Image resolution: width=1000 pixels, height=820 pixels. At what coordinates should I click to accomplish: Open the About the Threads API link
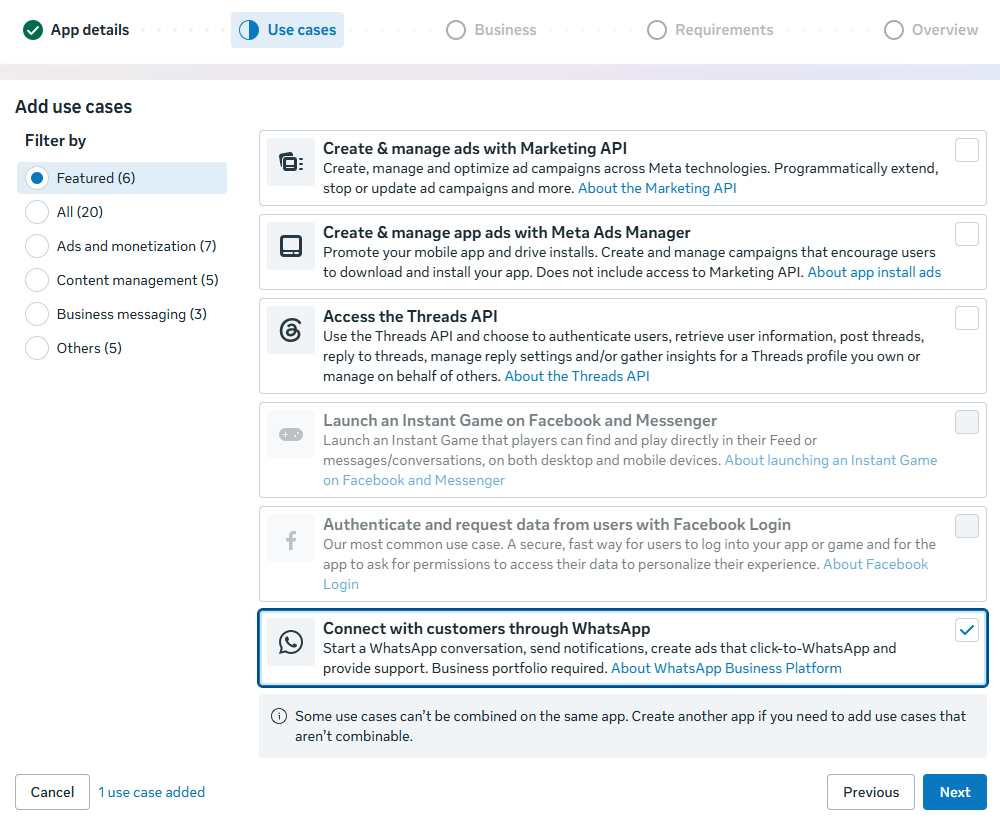[577, 376]
